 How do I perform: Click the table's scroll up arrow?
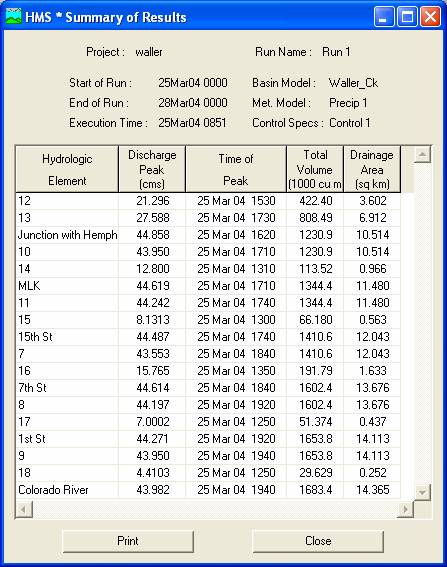pyautogui.click(x=422, y=155)
